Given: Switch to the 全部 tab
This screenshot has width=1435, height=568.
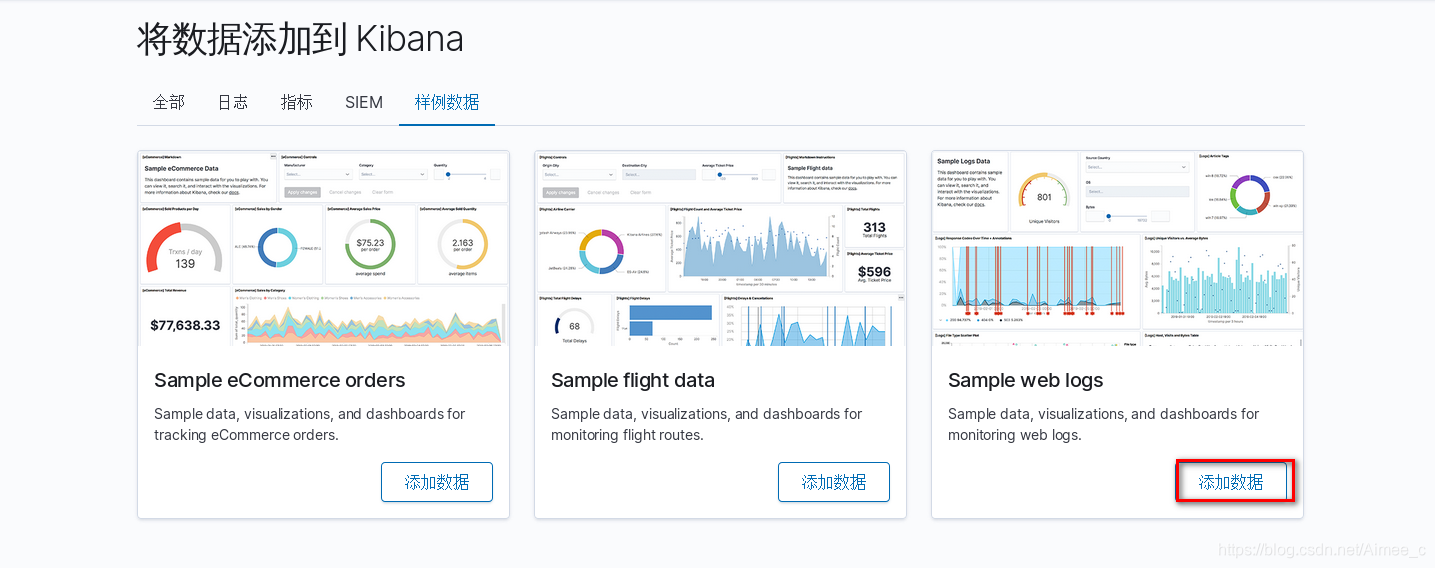Looking at the screenshot, I should [169, 102].
